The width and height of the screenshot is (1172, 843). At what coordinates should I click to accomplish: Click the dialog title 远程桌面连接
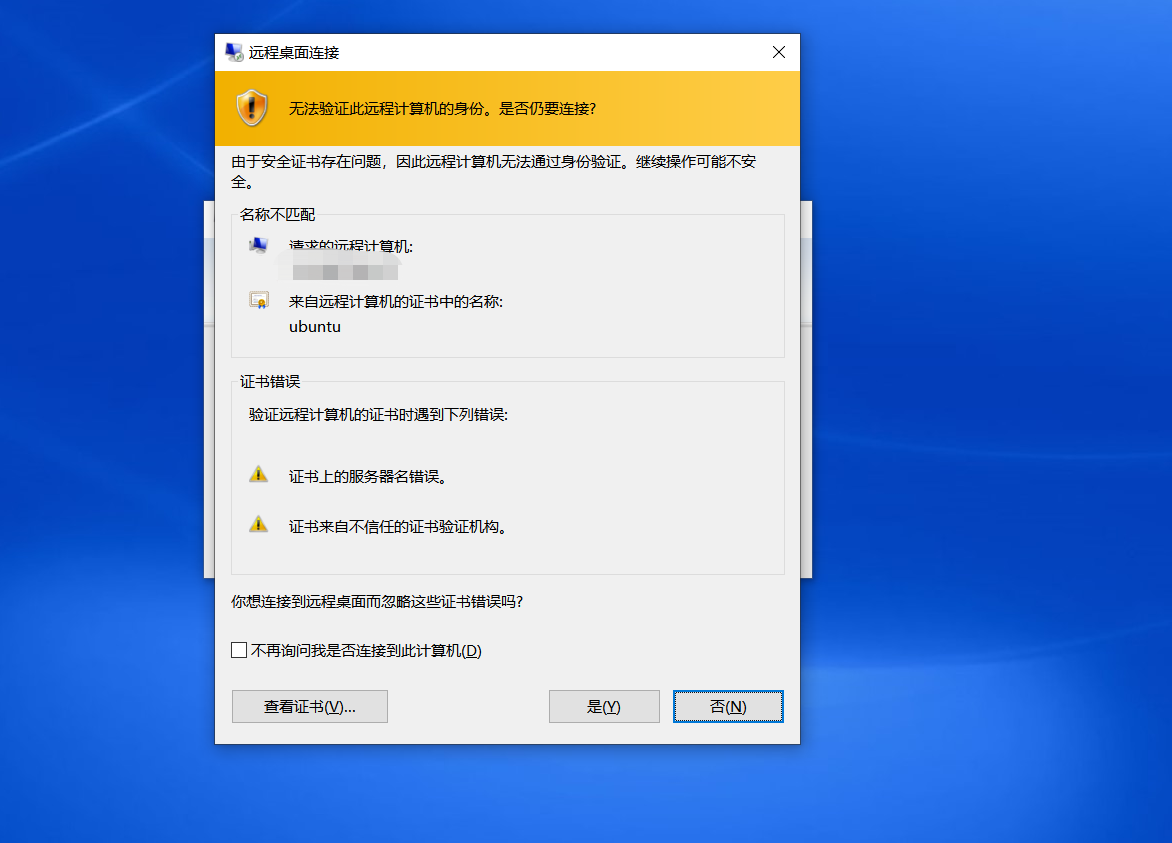click(x=293, y=52)
